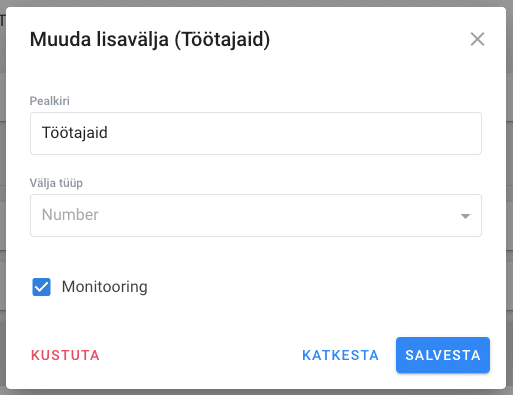Toggle monitoring via the Monitooring label text
The width and height of the screenshot is (513, 395).
[104, 287]
